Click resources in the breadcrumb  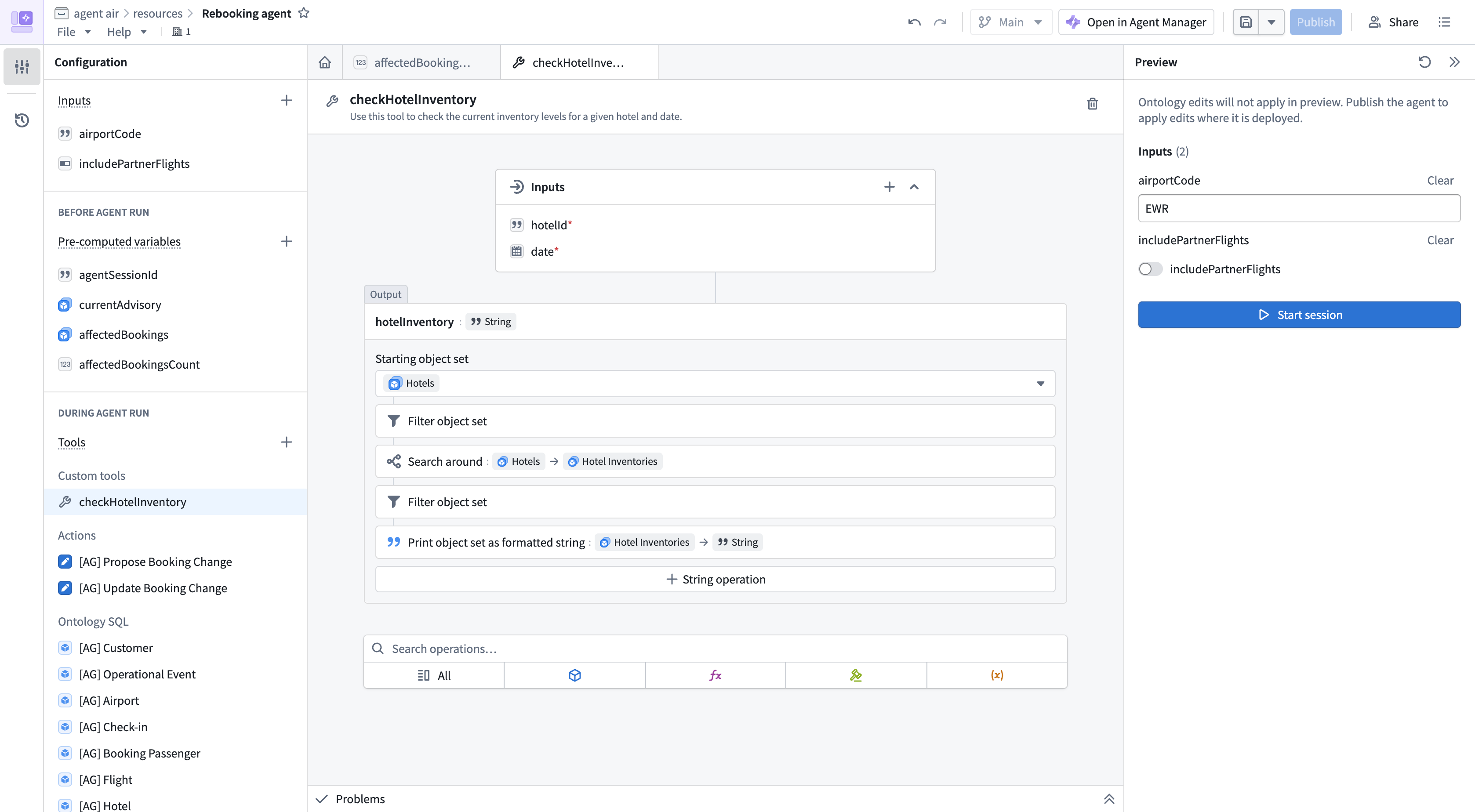pos(157,13)
